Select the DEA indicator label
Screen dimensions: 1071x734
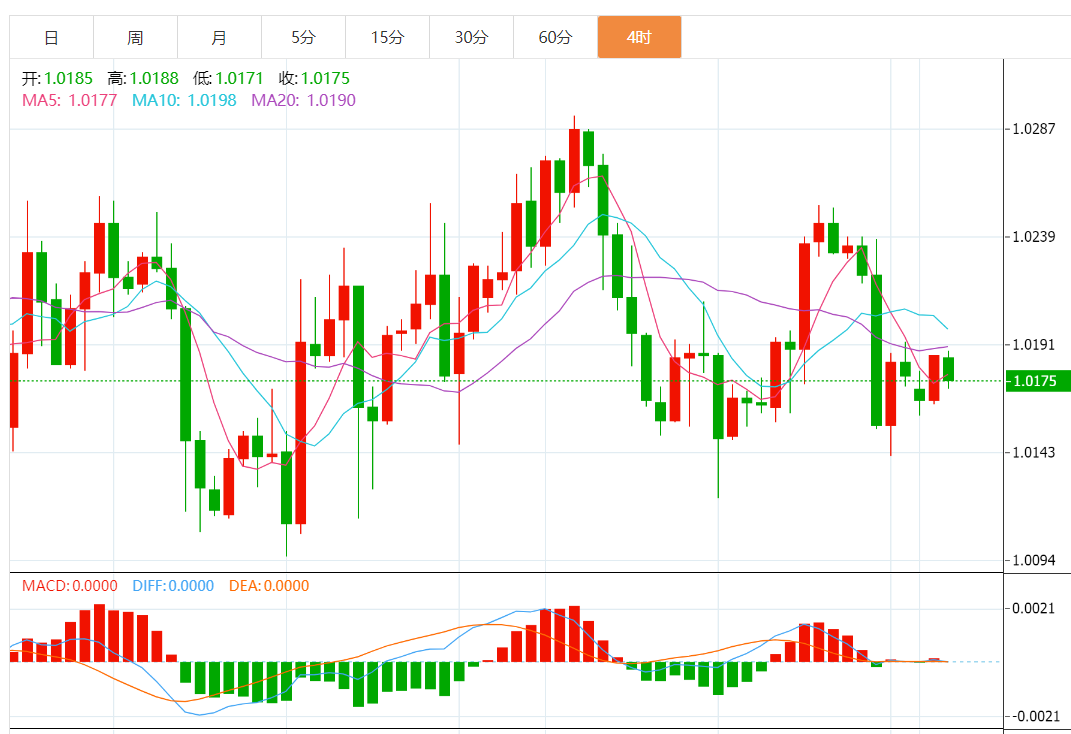coord(269,586)
